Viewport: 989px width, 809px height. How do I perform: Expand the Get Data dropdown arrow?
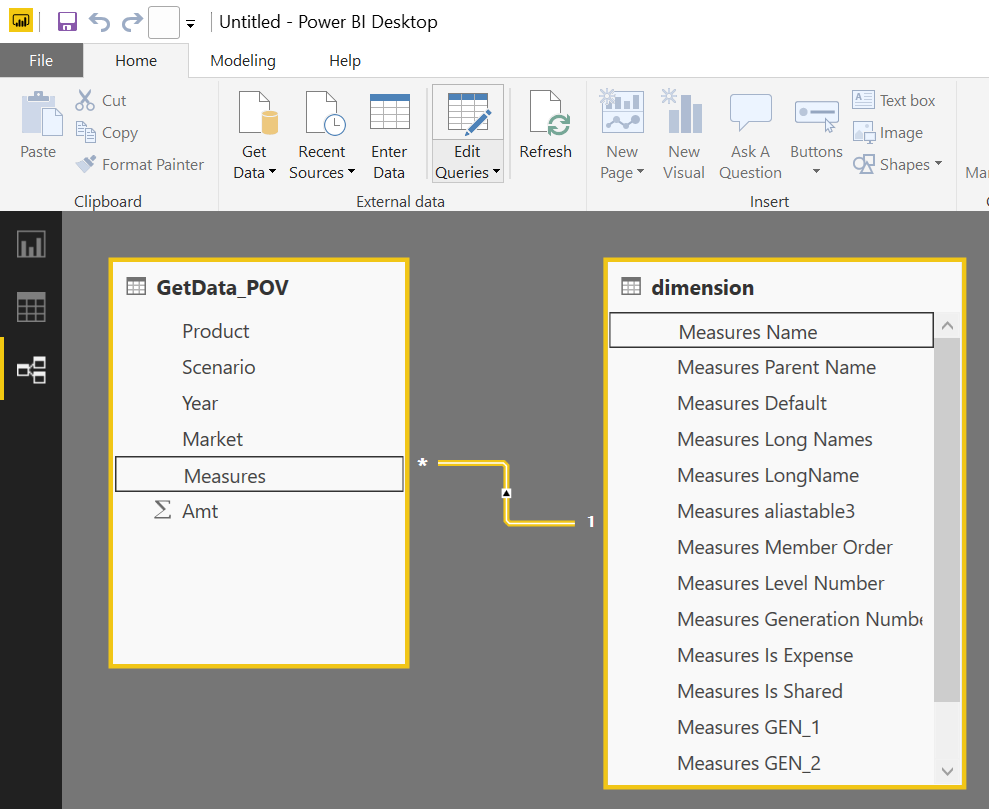tap(272, 172)
